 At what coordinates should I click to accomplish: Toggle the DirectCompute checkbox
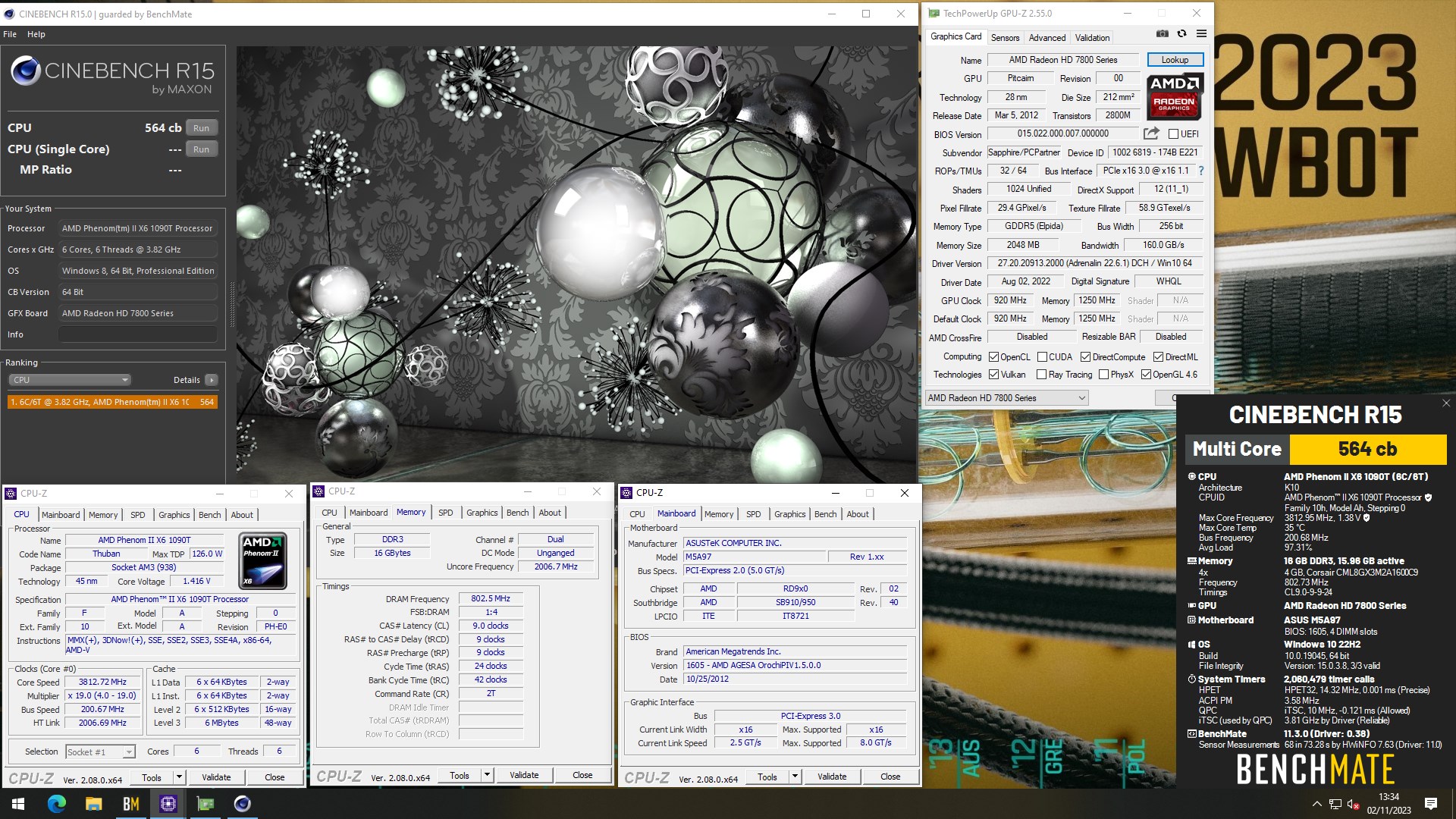pyautogui.click(x=1085, y=357)
